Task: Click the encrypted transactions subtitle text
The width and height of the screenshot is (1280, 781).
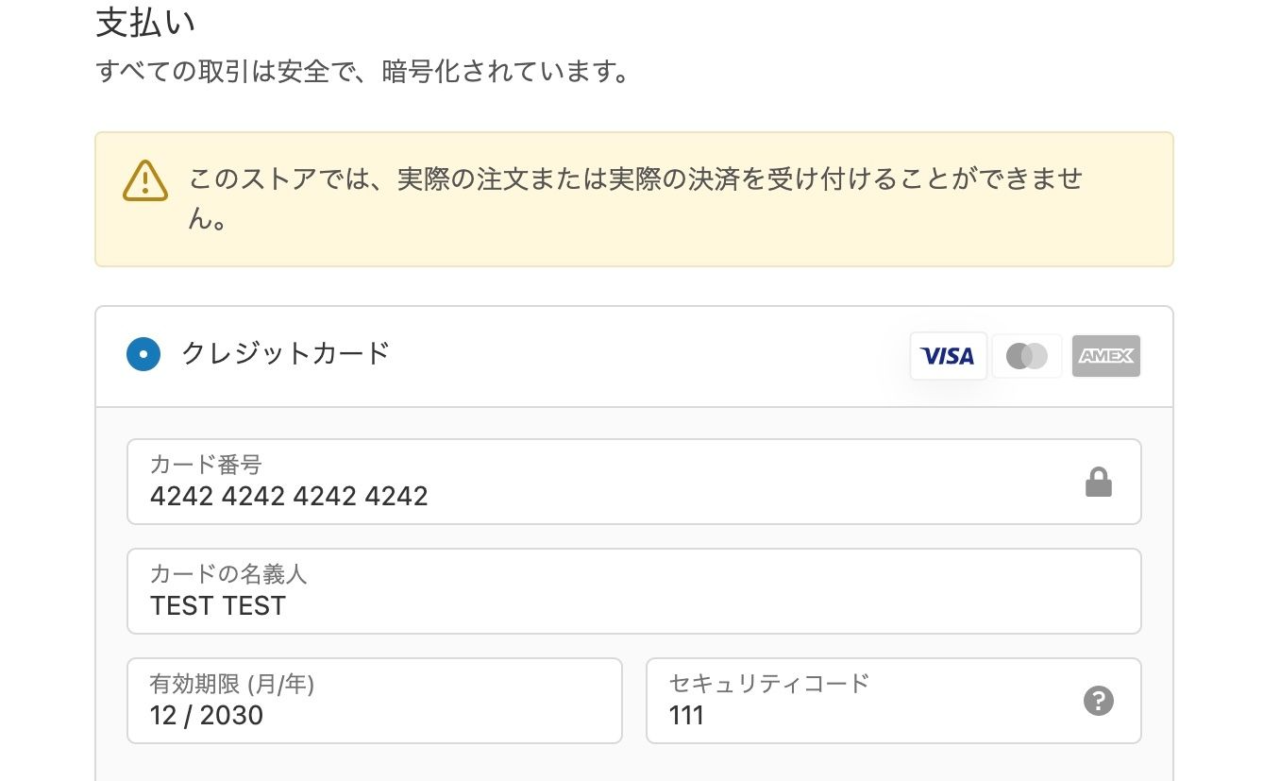Action: [x=366, y=72]
